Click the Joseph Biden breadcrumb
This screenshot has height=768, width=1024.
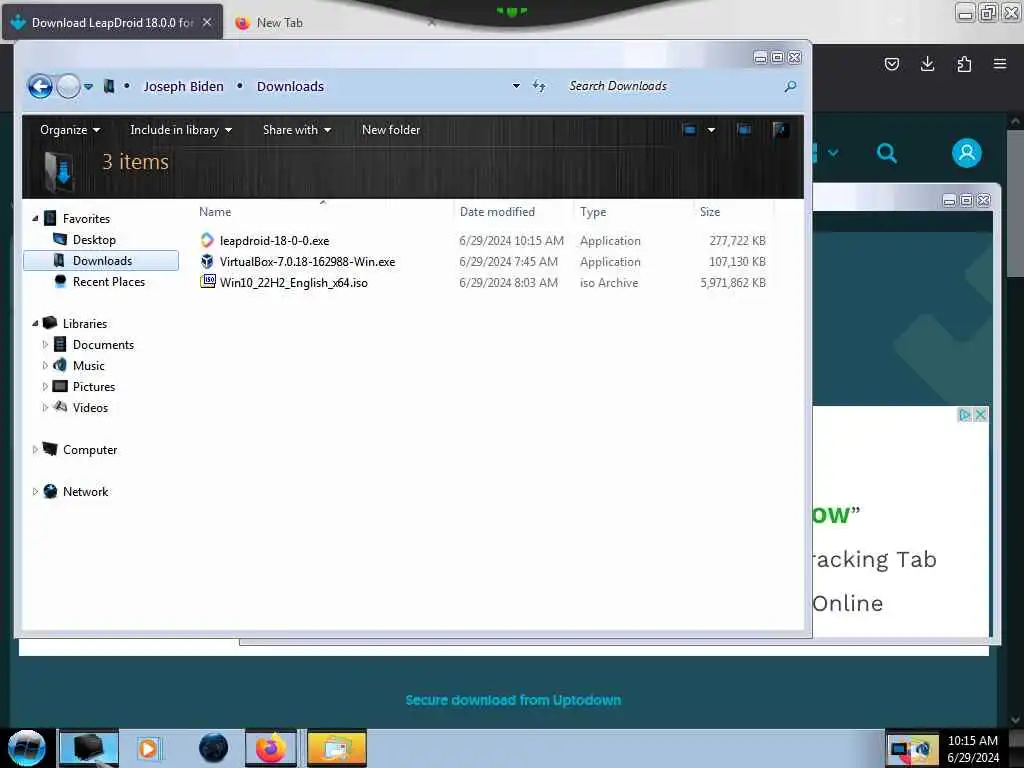tap(184, 86)
